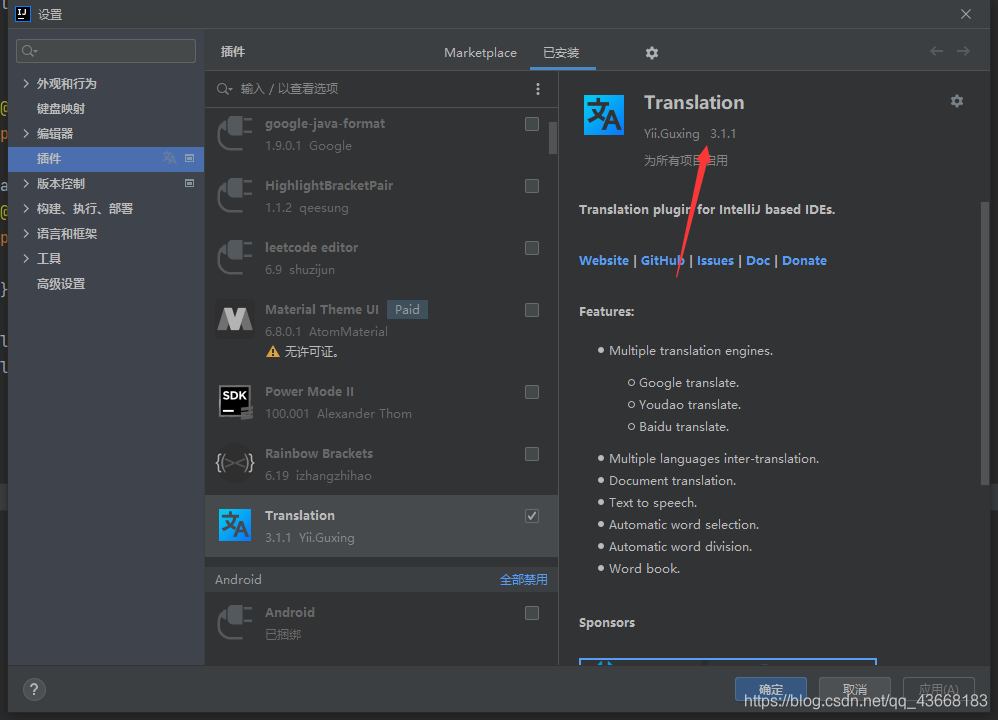This screenshot has width=998, height=720.
Task: Enable the Power Mode II checkbox
Action: tap(532, 392)
